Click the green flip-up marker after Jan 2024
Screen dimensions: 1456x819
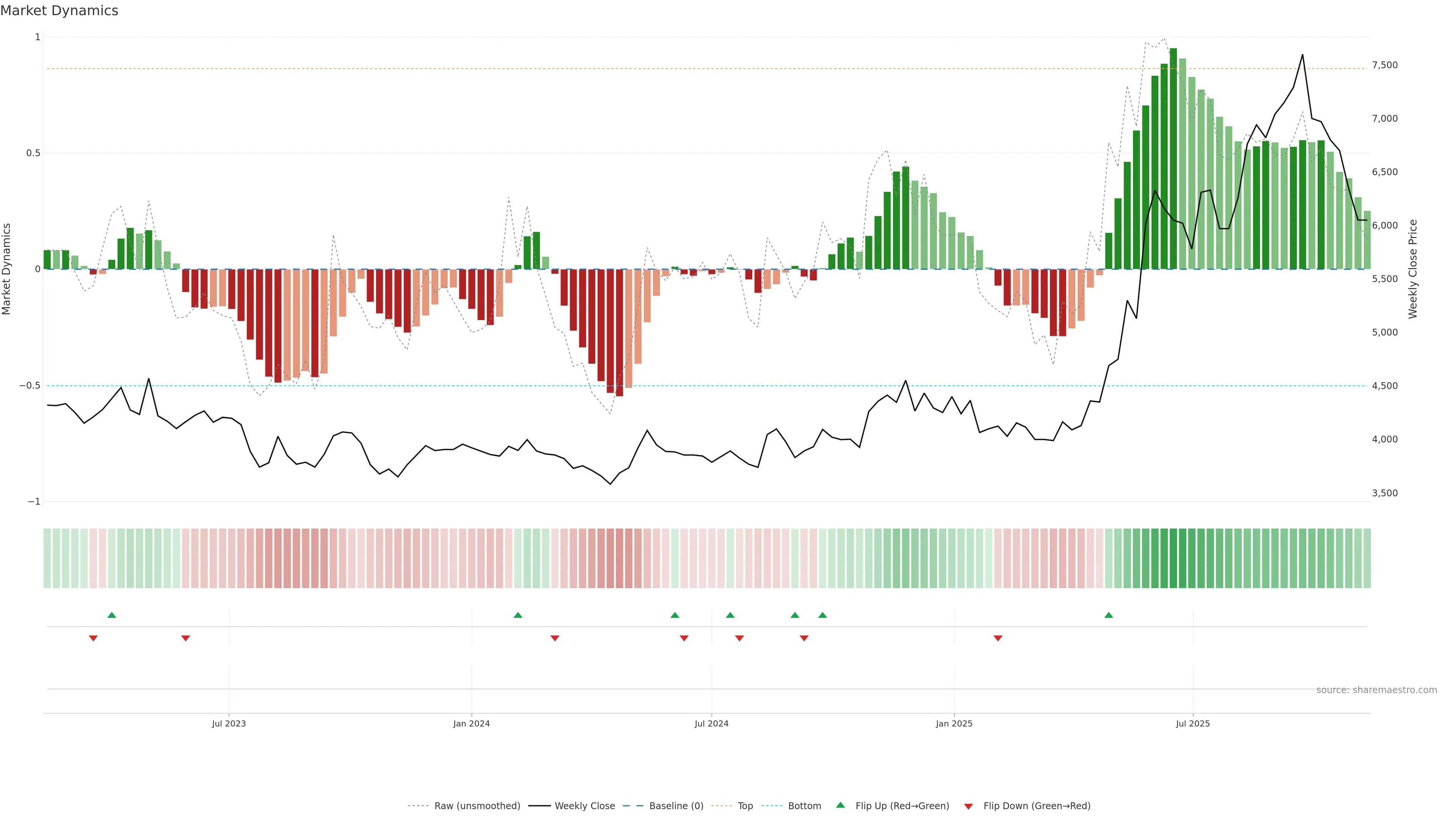pyautogui.click(x=518, y=615)
